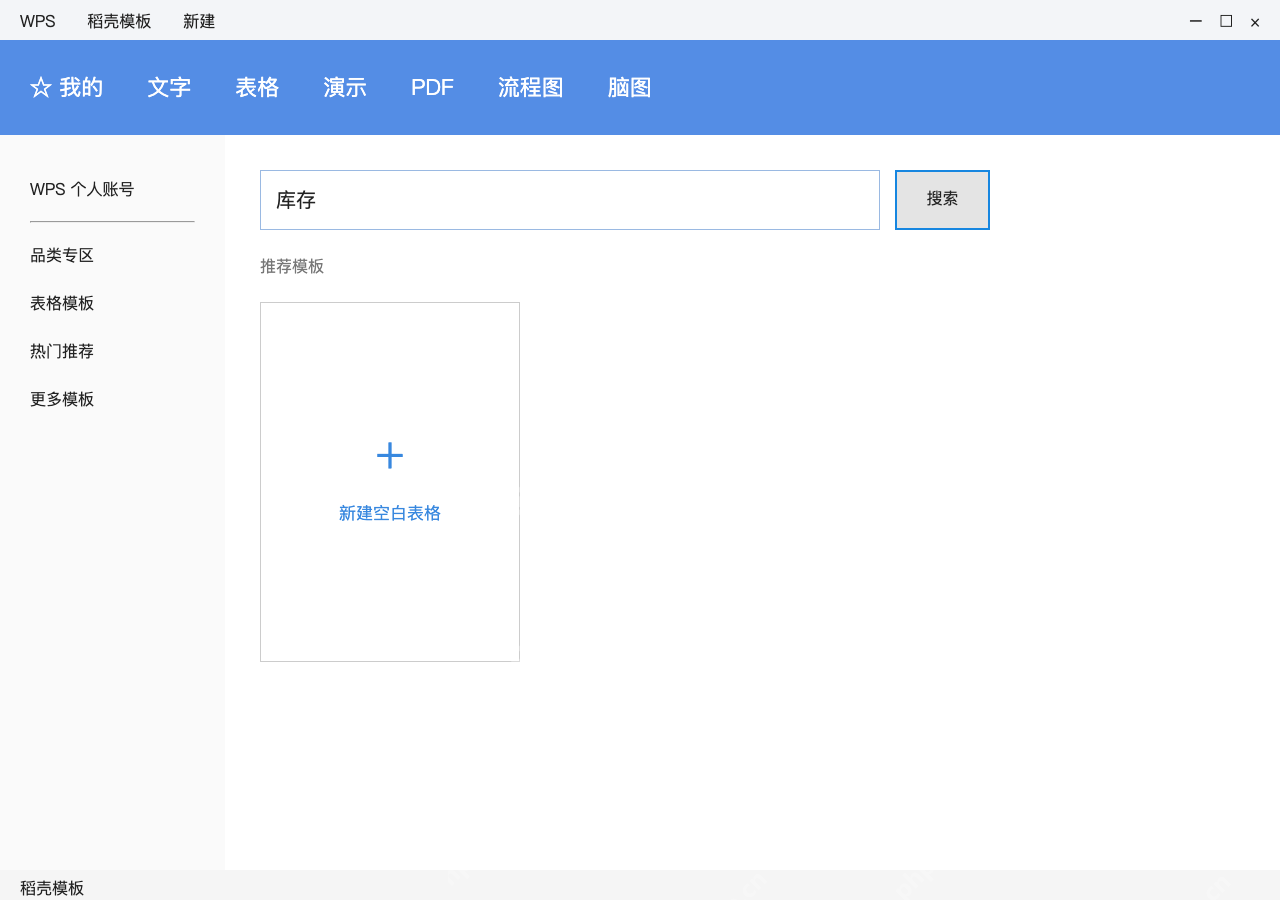Open the 稻壳模板 menu in title bar
The width and height of the screenshot is (1280, 900).
pyautogui.click(x=119, y=21)
